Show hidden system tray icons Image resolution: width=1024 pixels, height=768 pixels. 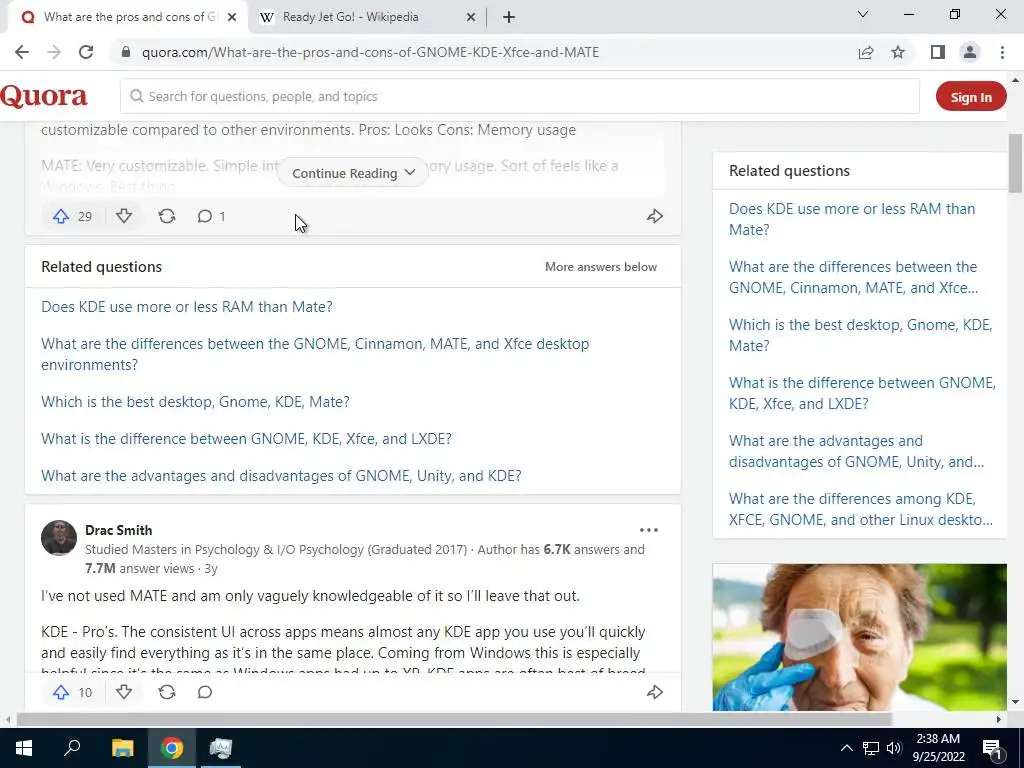(x=846, y=748)
